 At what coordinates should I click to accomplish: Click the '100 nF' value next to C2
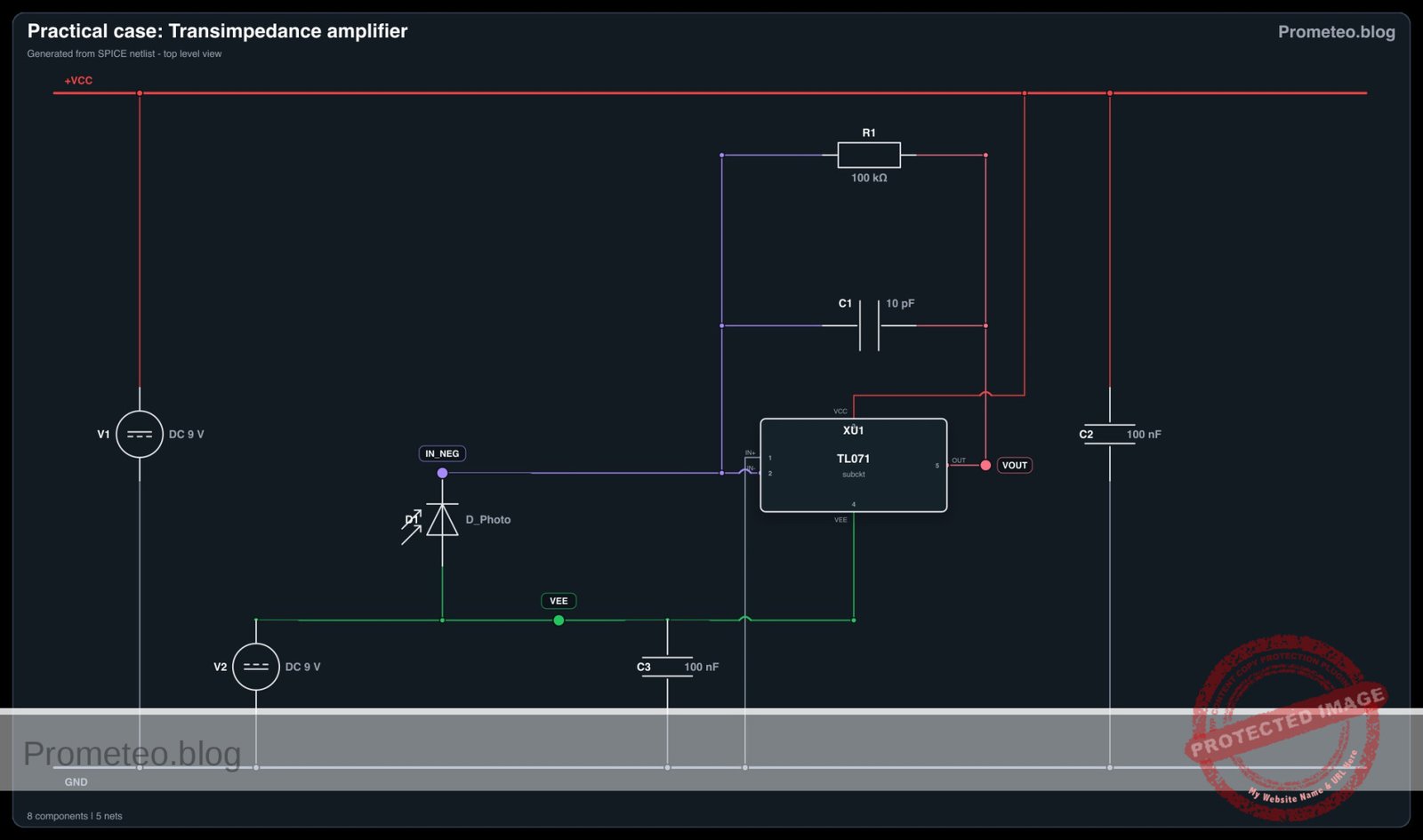[1144, 435]
